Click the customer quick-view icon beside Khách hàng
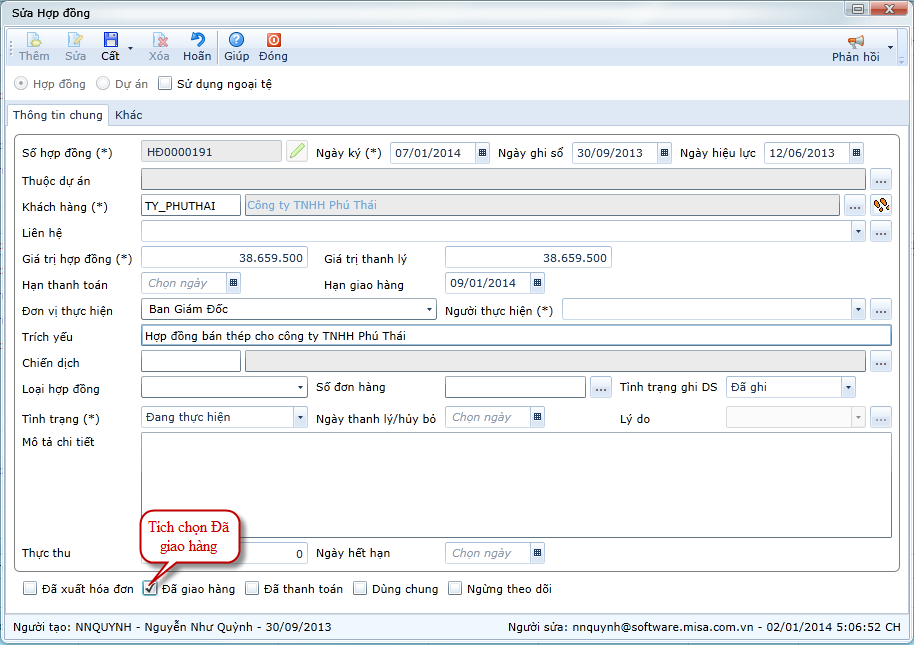 (x=881, y=205)
